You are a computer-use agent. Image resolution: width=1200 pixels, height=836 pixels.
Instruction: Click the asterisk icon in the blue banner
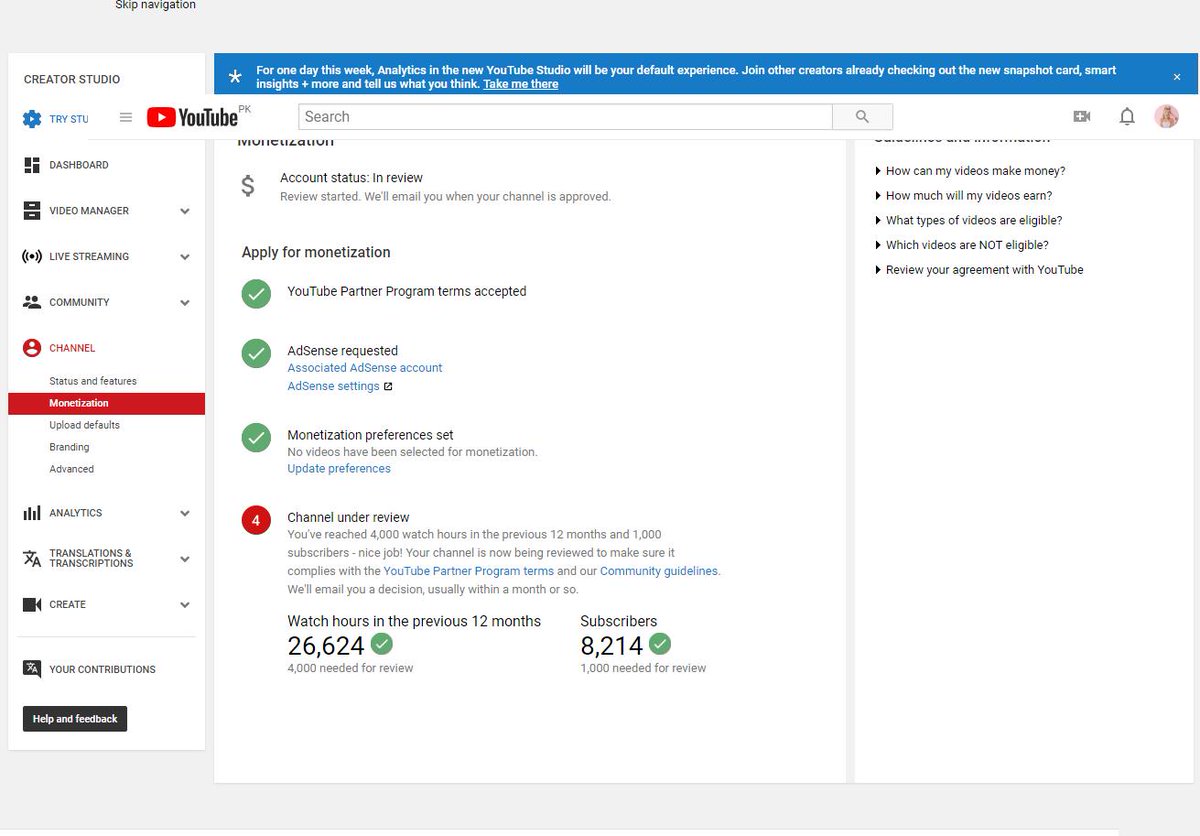click(x=235, y=77)
